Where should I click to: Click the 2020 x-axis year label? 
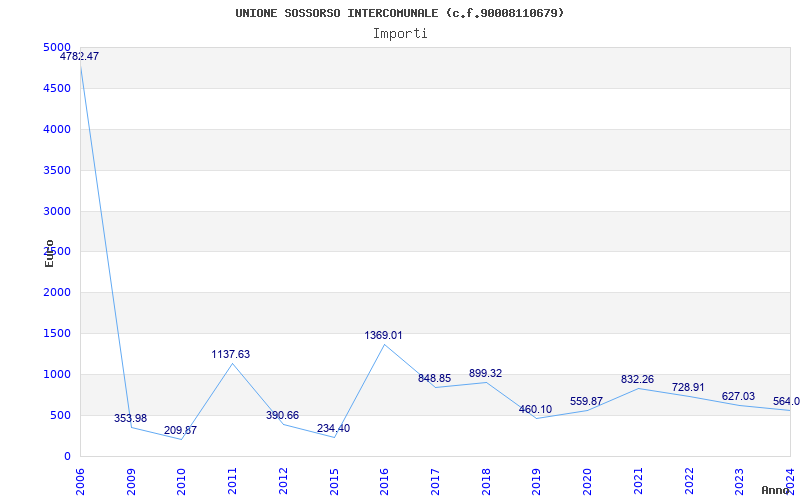click(x=587, y=483)
